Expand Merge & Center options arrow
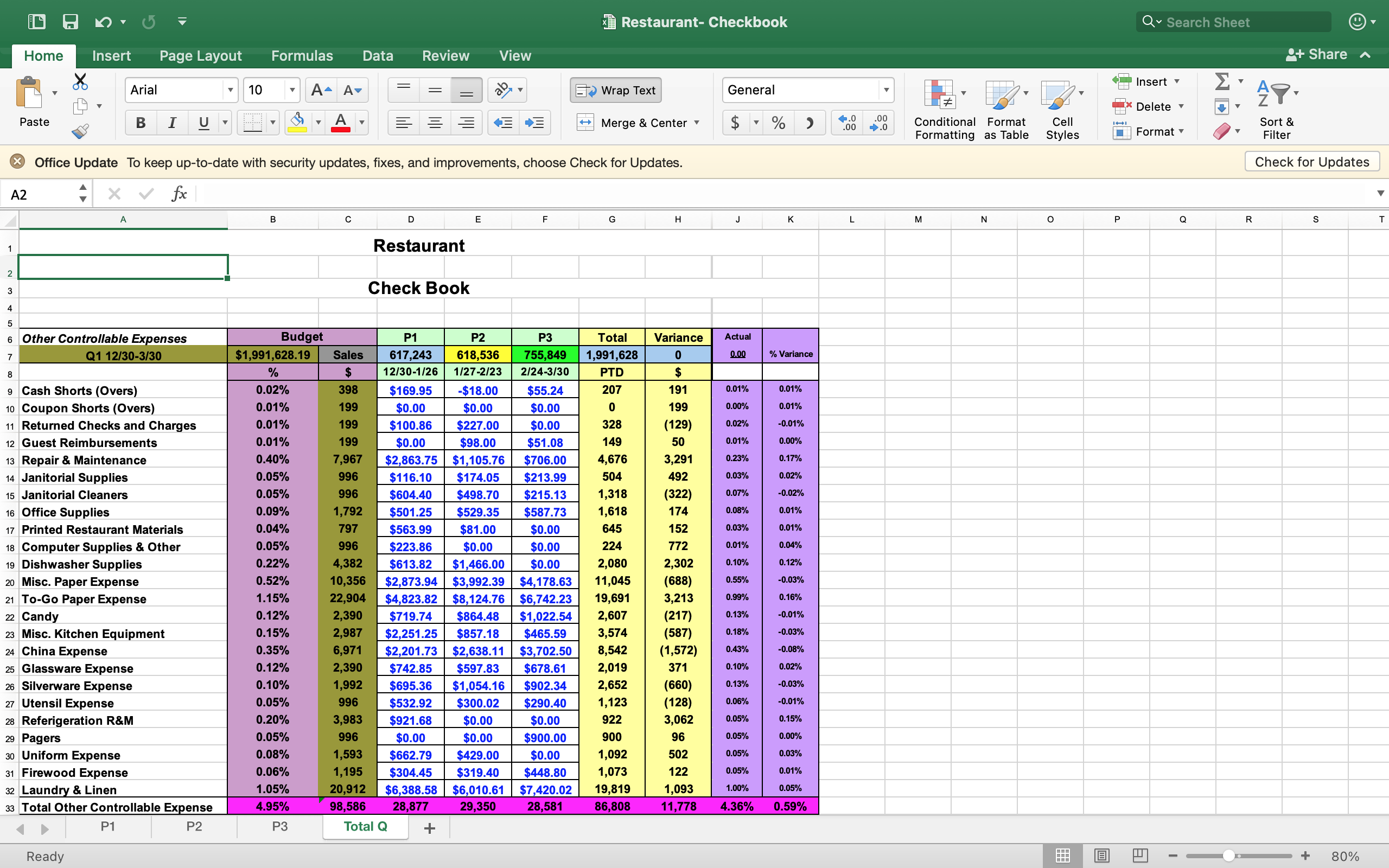This screenshot has height=868, width=1389. (697, 123)
